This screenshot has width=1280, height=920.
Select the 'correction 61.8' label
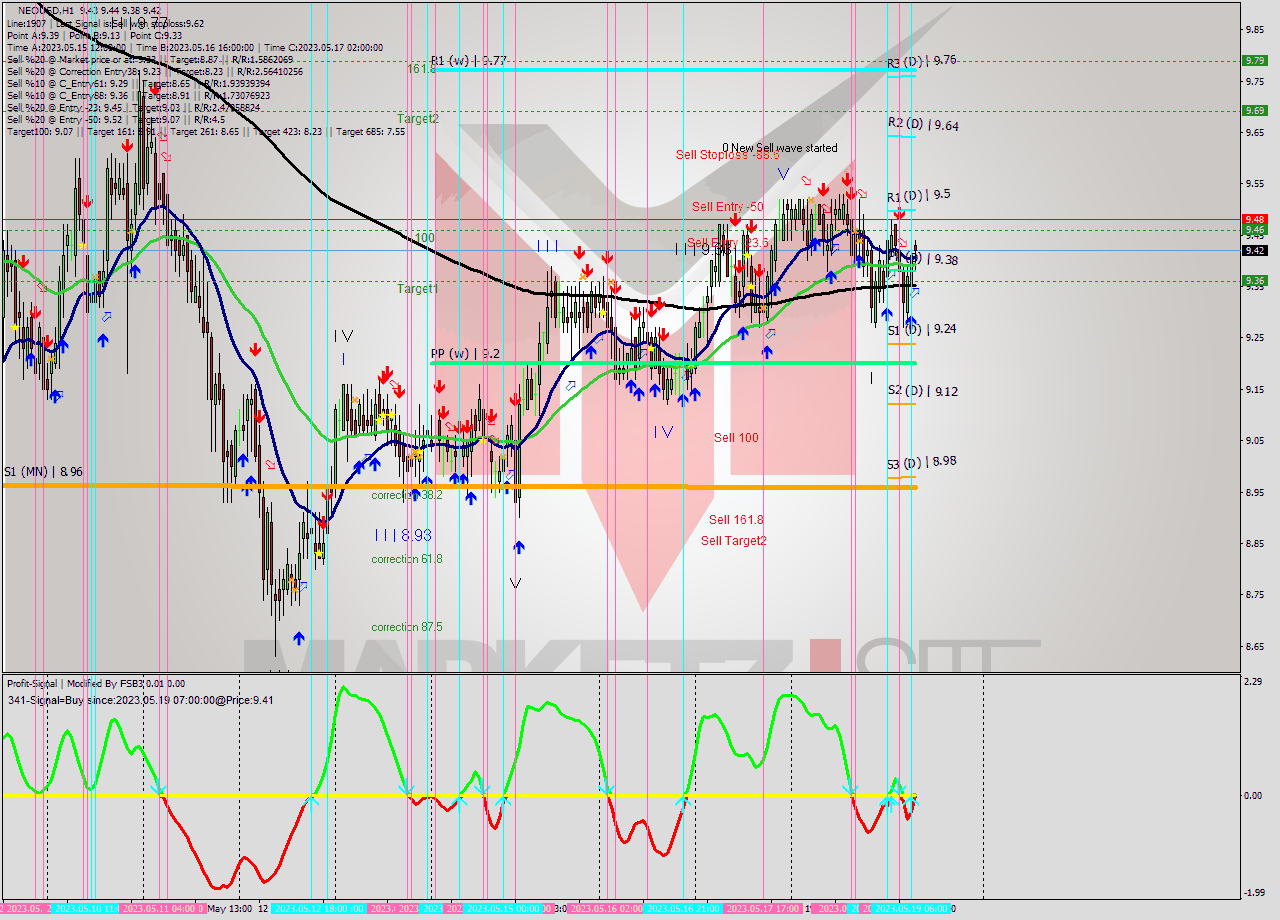coord(407,559)
